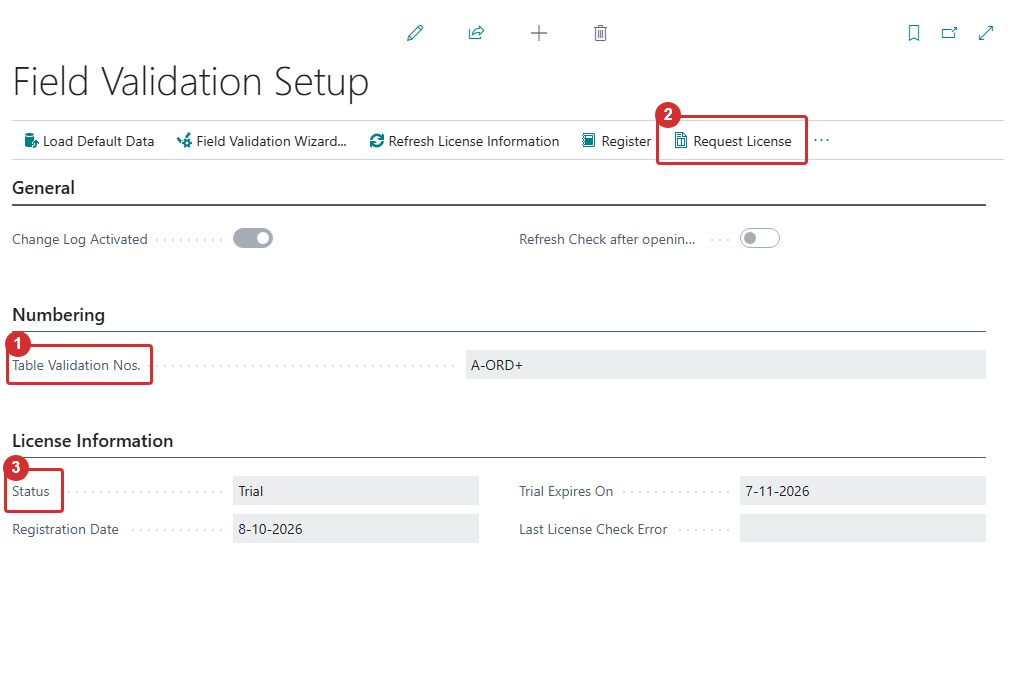
Task: Open page in new window icon
Action: (x=949, y=33)
